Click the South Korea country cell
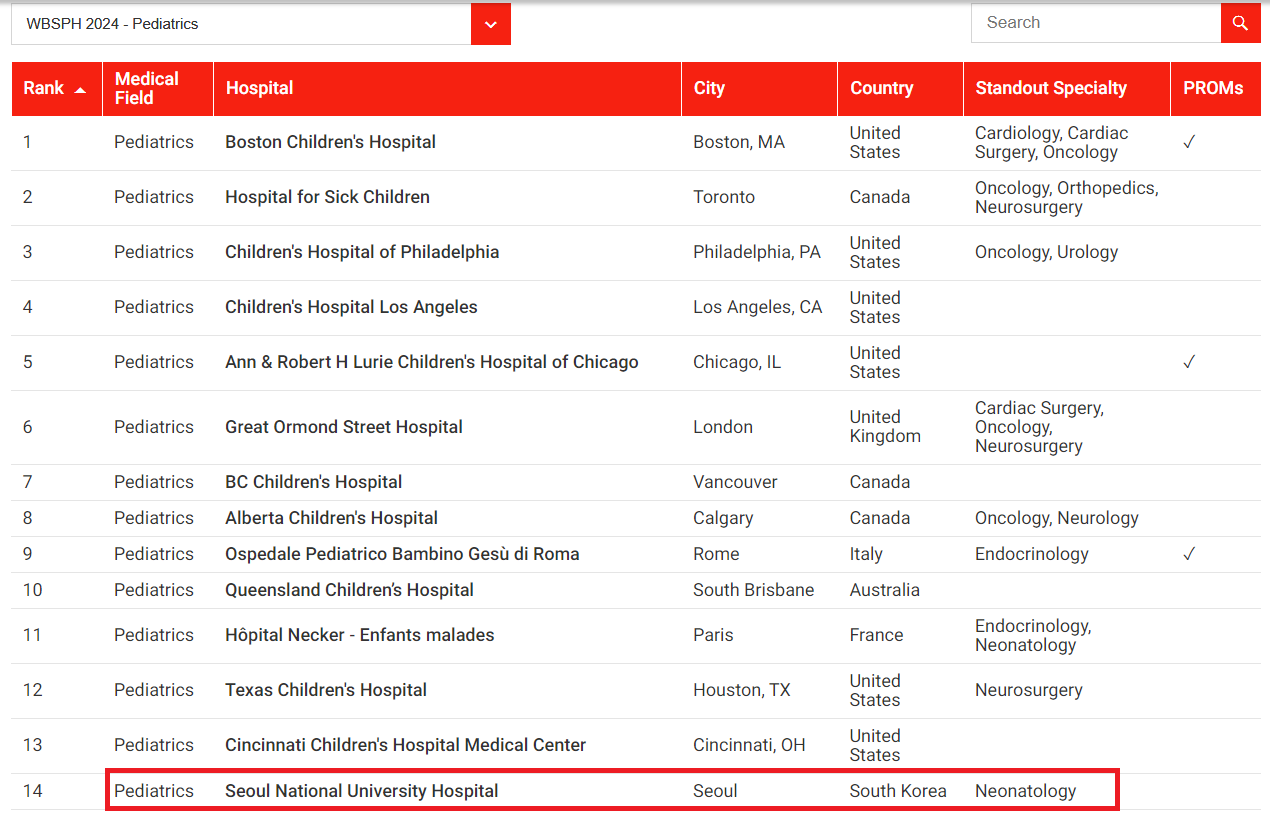This screenshot has height=815, width=1270. (898, 791)
